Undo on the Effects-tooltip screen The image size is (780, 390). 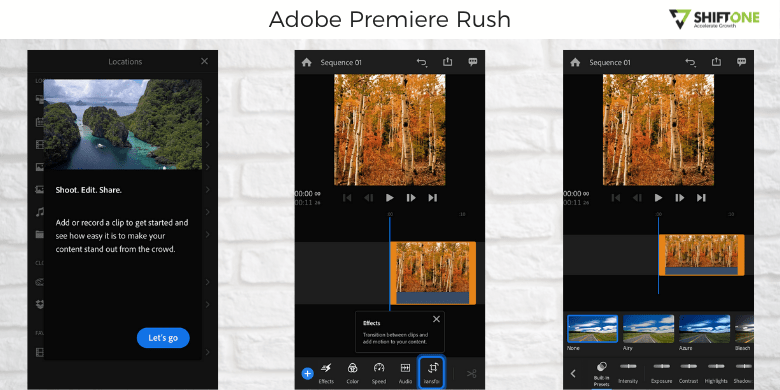click(422, 62)
